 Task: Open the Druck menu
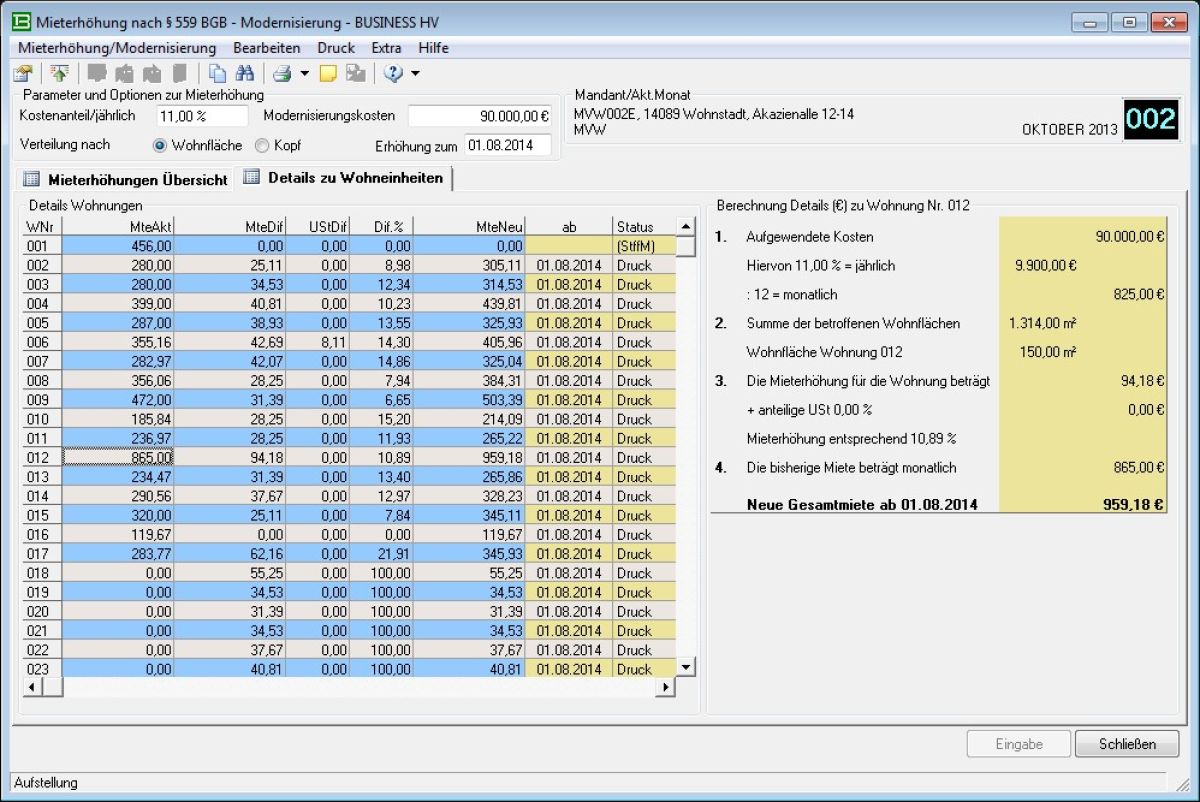point(336,47)
